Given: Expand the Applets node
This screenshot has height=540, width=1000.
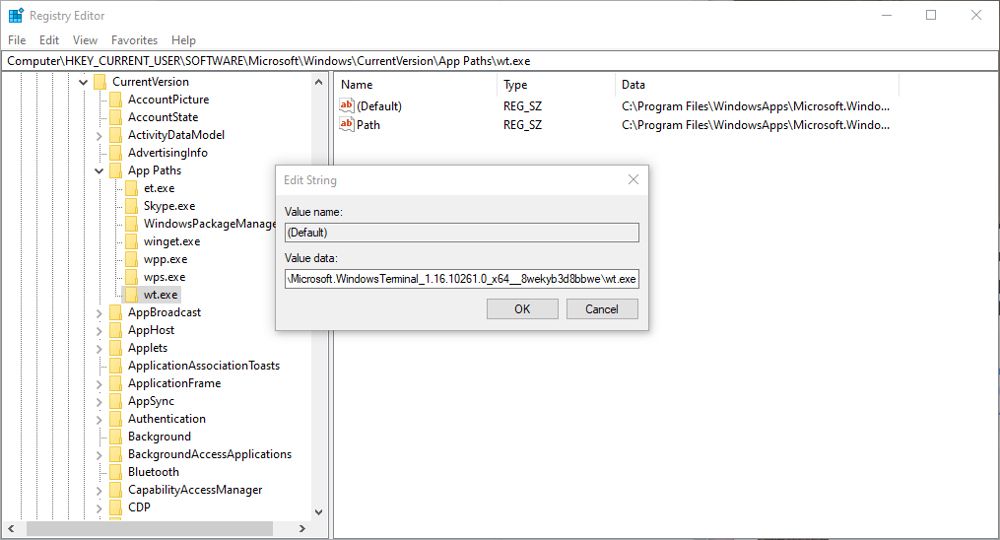Looking at the screenshot, I should click(x=99, y=349).
